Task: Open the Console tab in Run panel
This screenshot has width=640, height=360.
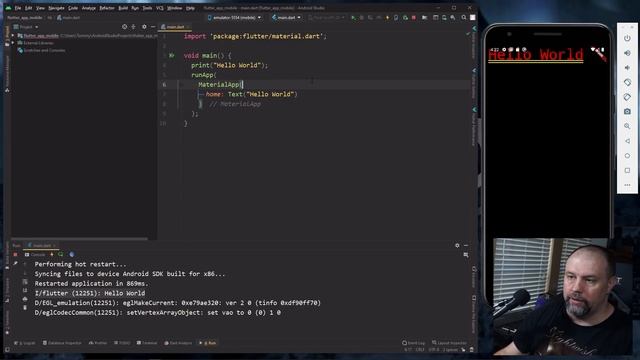Action: click(35, 255)
